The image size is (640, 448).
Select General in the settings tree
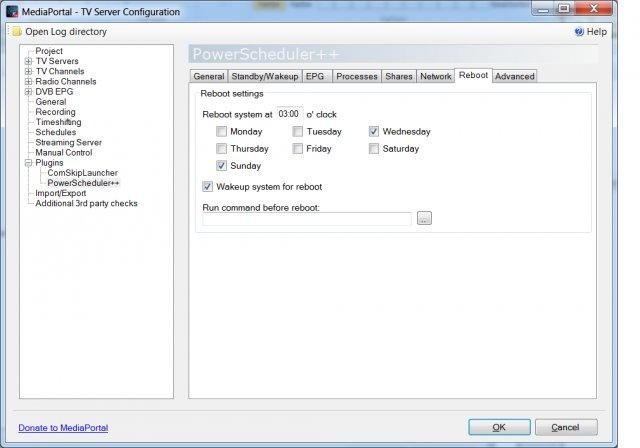51,102
